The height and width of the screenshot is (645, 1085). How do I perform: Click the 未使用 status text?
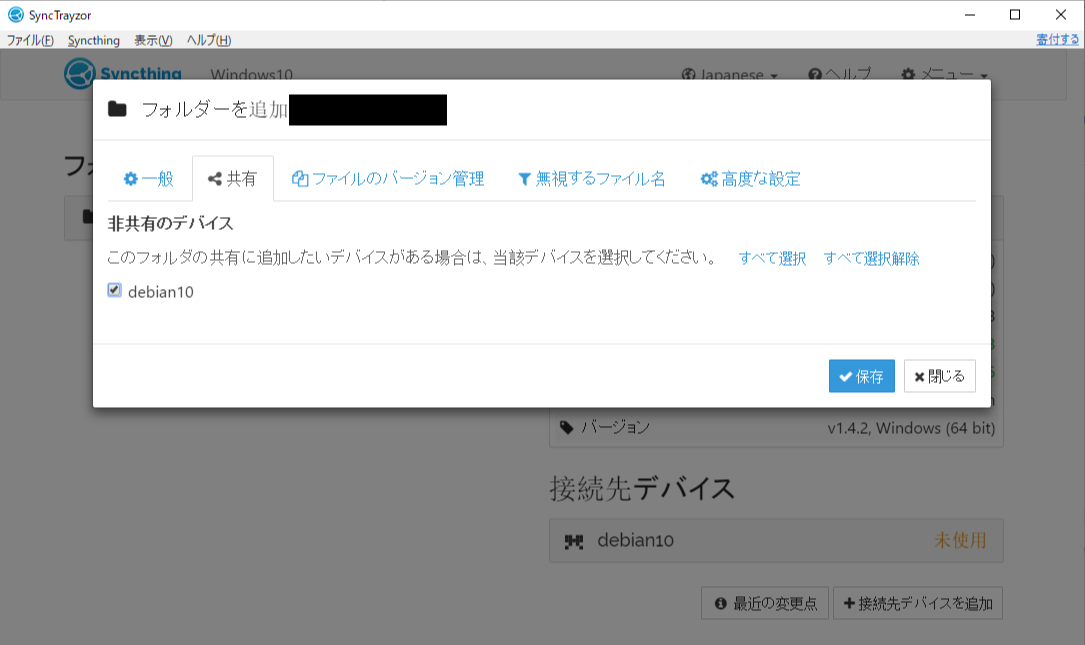[960, 540]
